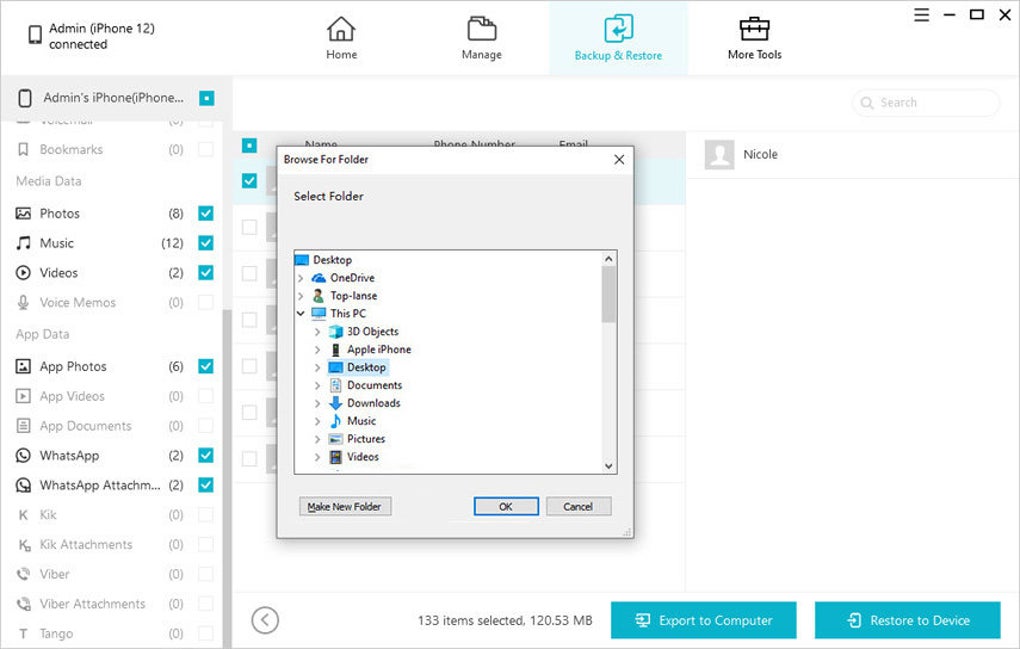This screenshot has height=649, width=1020.
Task: Click the WhatsApp icon in sidebar
Action: pos(23,455)
